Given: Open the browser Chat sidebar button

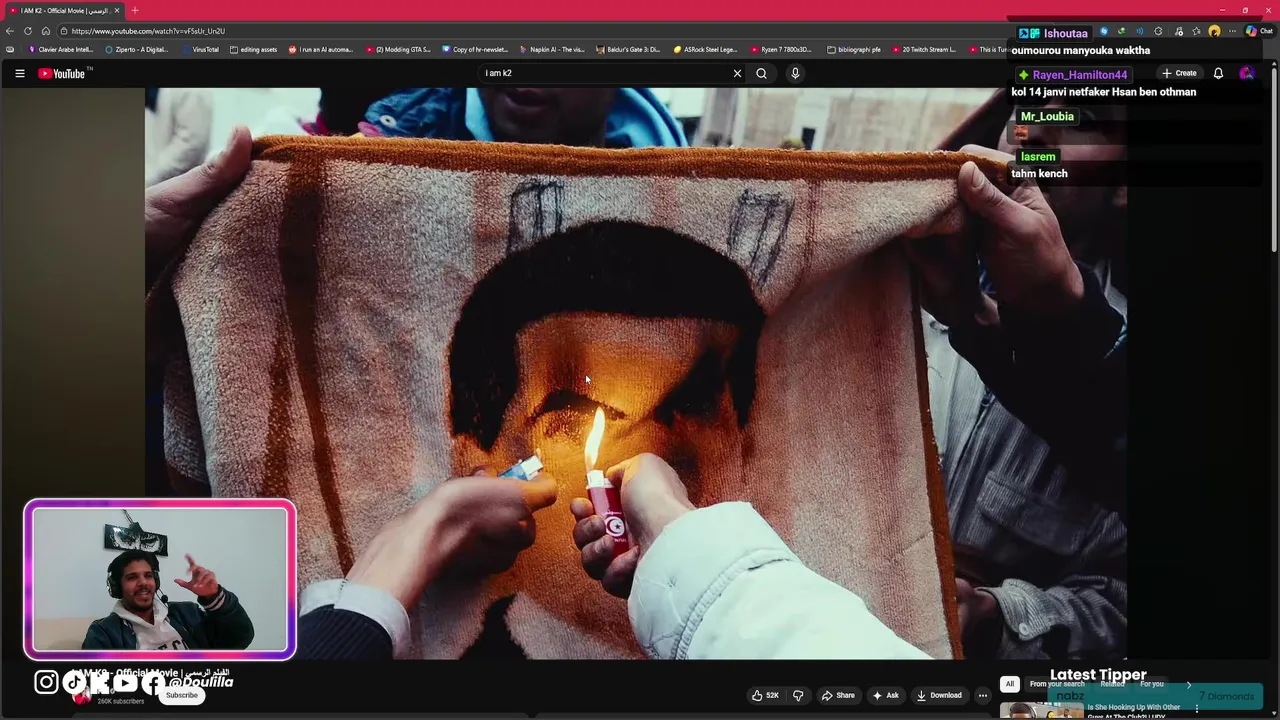Looking at the screenshot, I should (1259, 31).
